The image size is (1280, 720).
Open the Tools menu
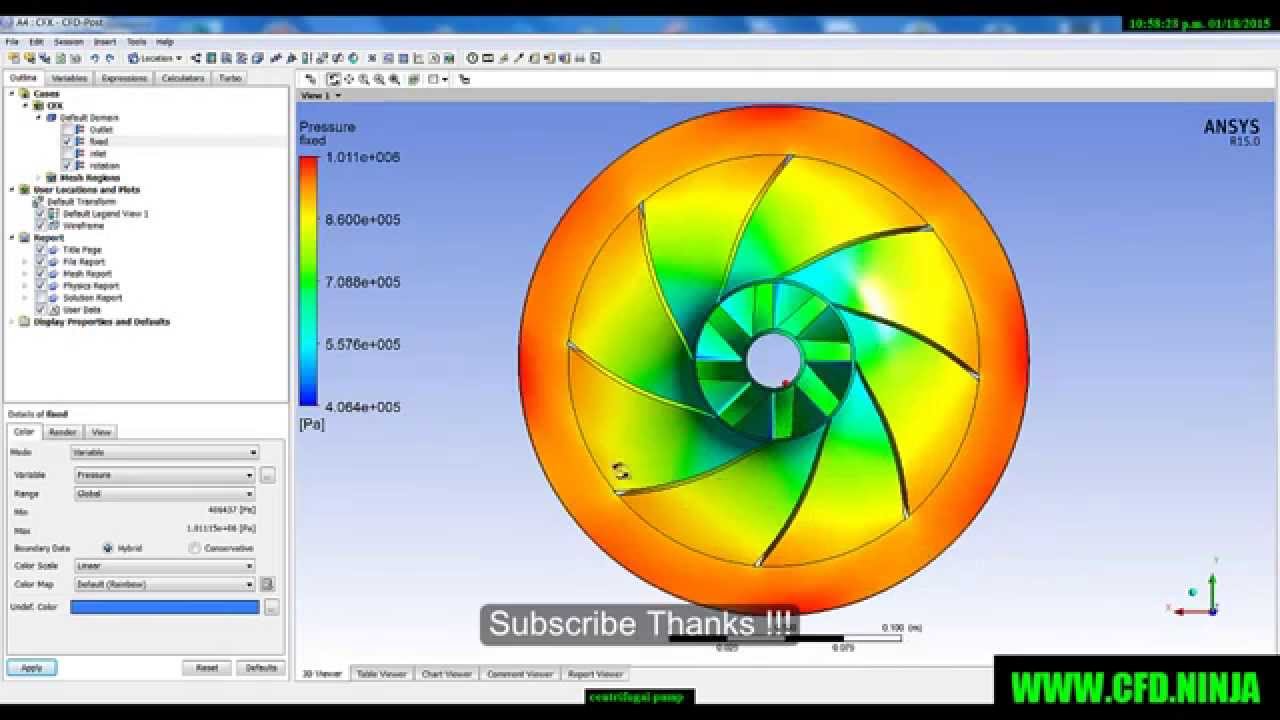(x=136, y=42)
